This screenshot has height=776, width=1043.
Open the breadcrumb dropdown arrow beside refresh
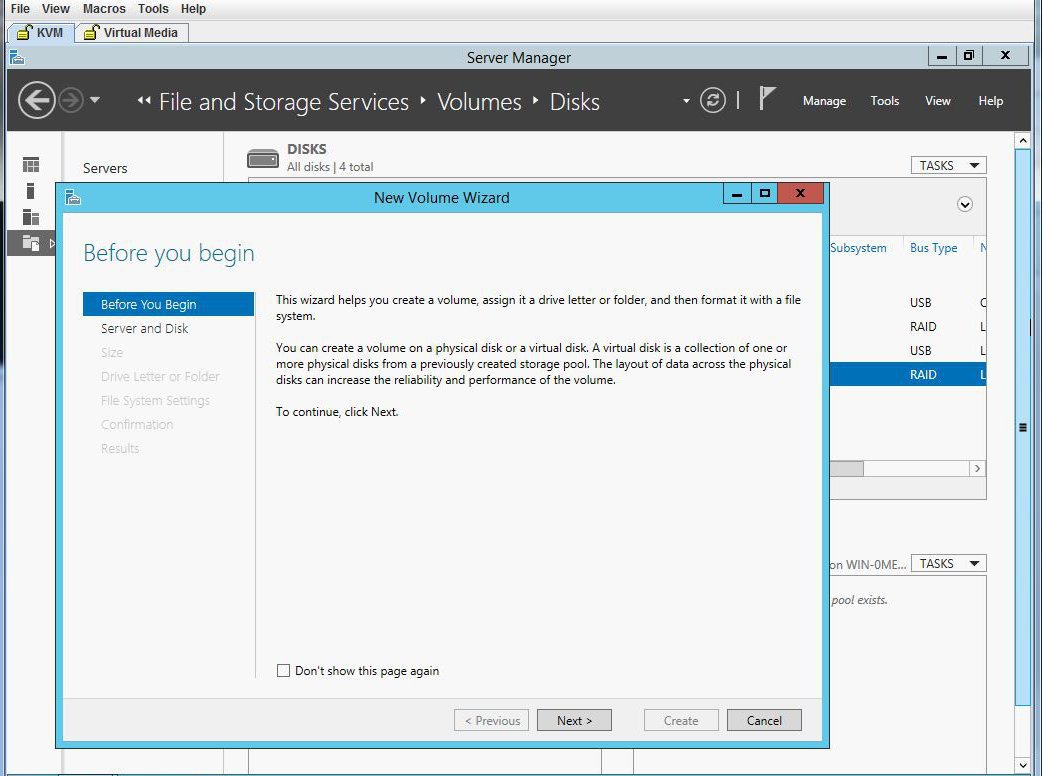(x=686, y=101)
